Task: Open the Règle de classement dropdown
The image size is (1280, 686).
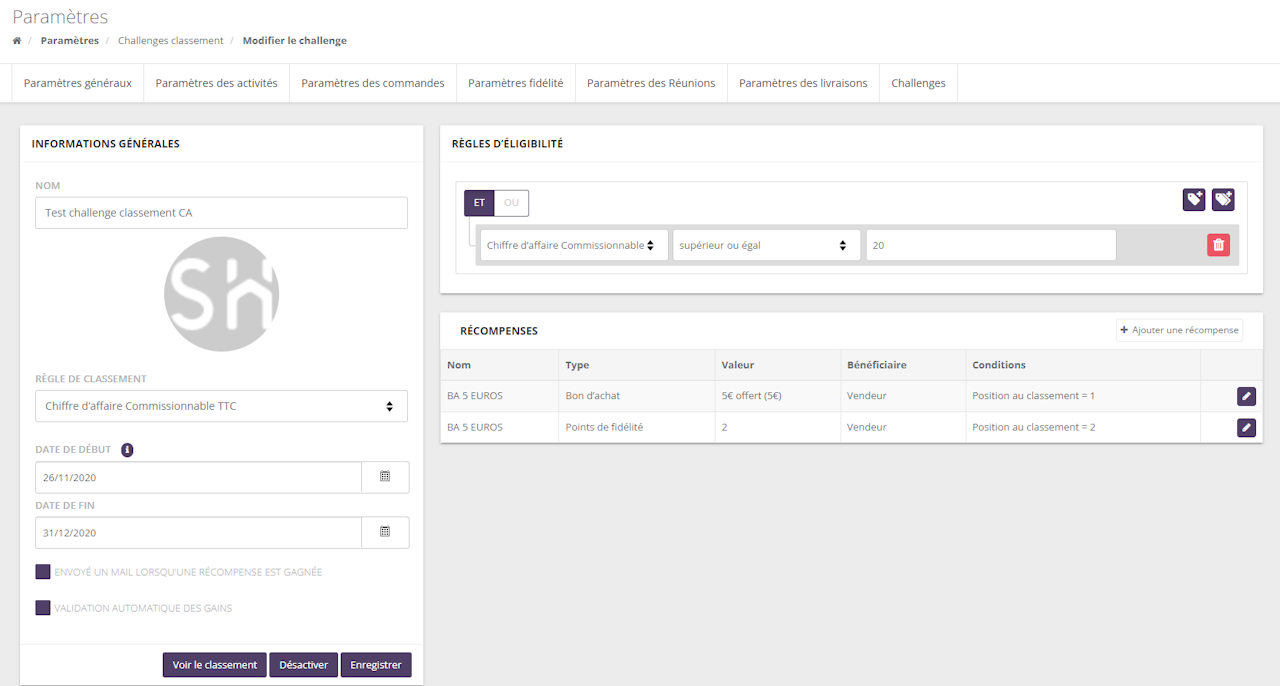Action: pos(221,406)
